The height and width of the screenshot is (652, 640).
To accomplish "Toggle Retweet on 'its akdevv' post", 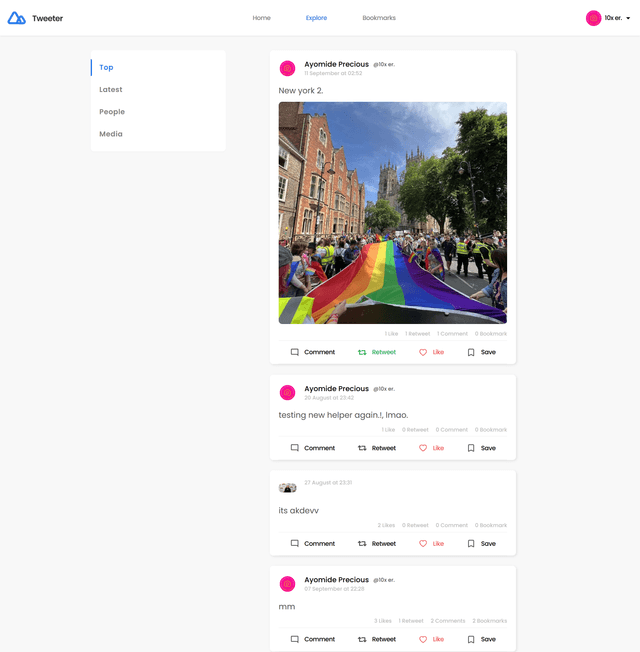I will tap(377, 543).
